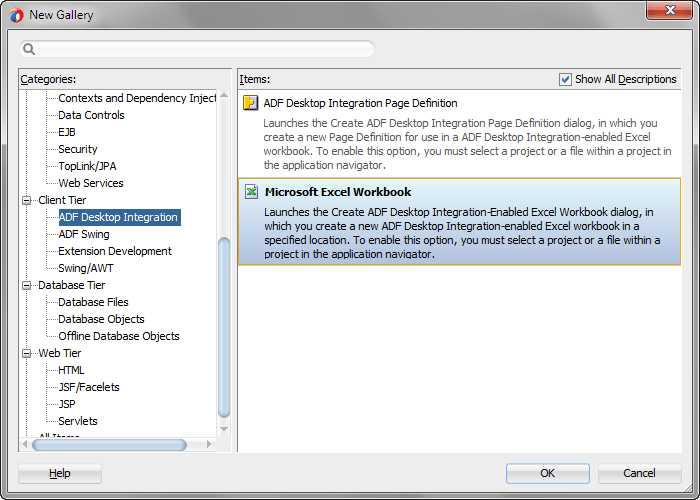Toggle Show All Descriptions checkbox
The width and height of the screenshot is (700, 500).
click(x=565, y=79)
